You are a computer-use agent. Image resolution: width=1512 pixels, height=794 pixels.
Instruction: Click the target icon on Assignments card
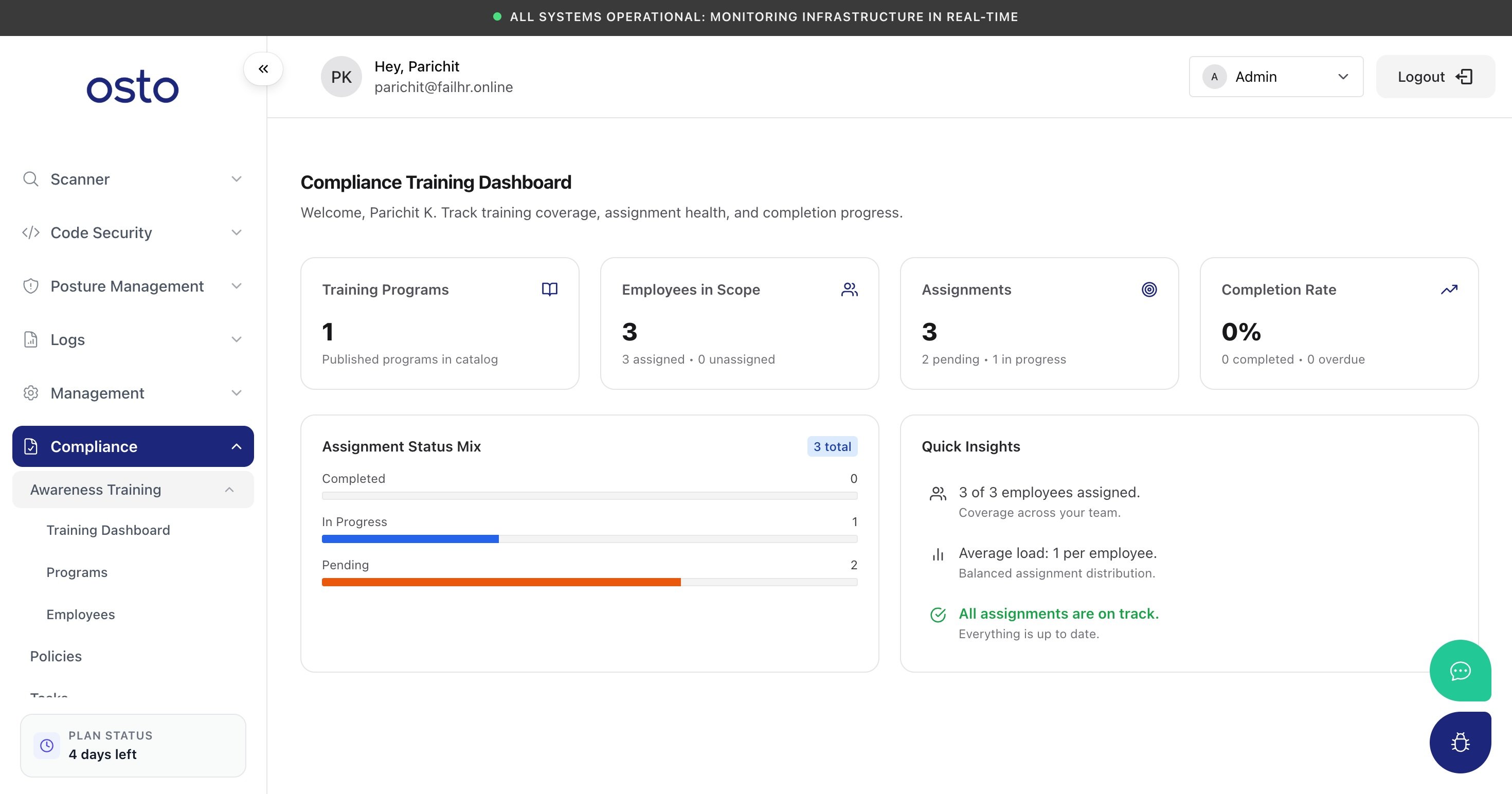[1149, 290]
